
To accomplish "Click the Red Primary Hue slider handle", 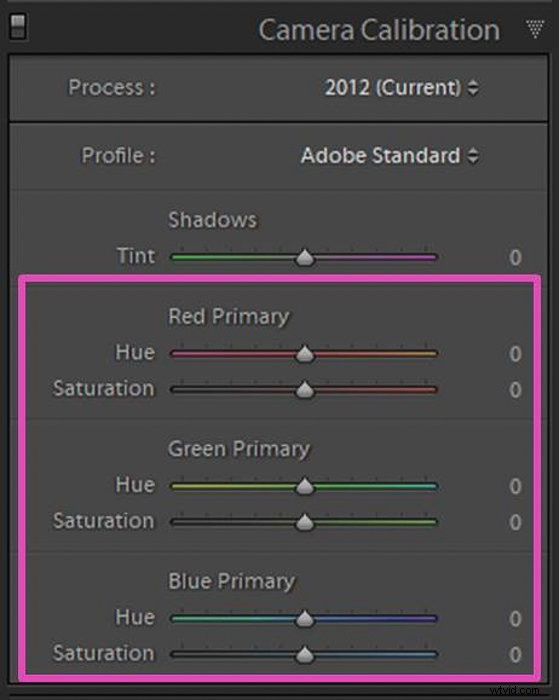I will tap(305, 354).
